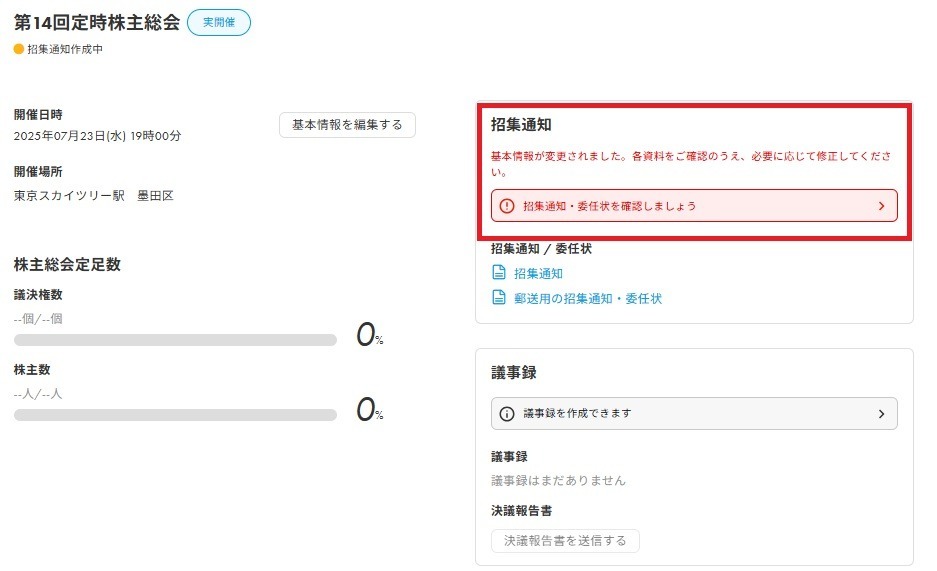Click the info icon beside 議事録を作成できます
This screenshot has height=571, width=937.
(507, 414)
